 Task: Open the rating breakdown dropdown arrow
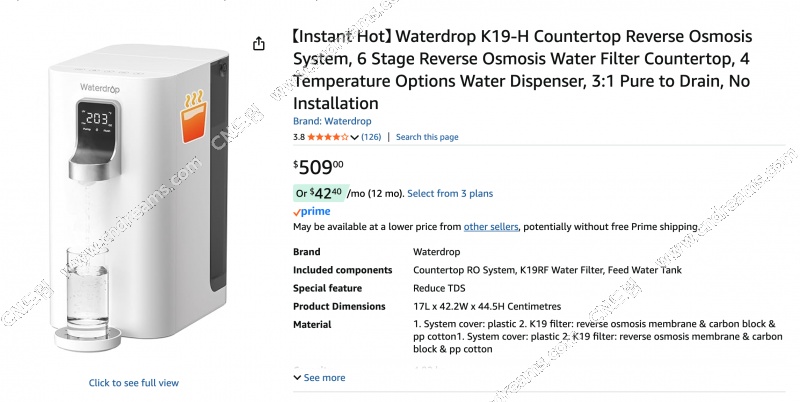tap(355, 137)
